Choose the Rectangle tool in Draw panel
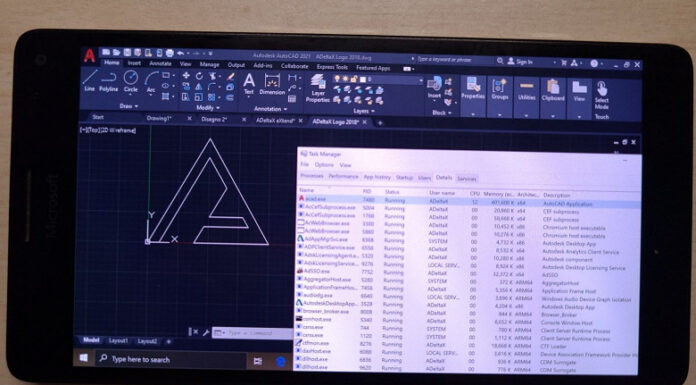This screenshot has width=696, height=385. tap(166, 75)
